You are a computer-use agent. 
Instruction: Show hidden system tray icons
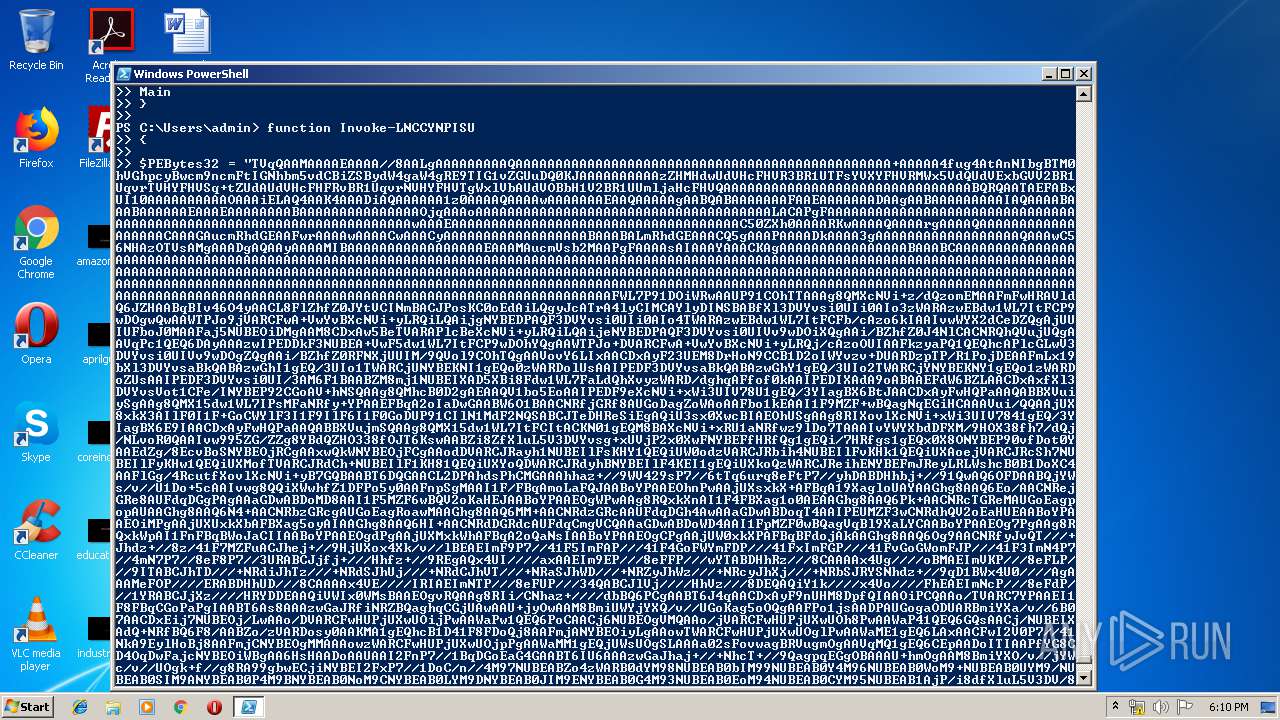click(1118, 707)
